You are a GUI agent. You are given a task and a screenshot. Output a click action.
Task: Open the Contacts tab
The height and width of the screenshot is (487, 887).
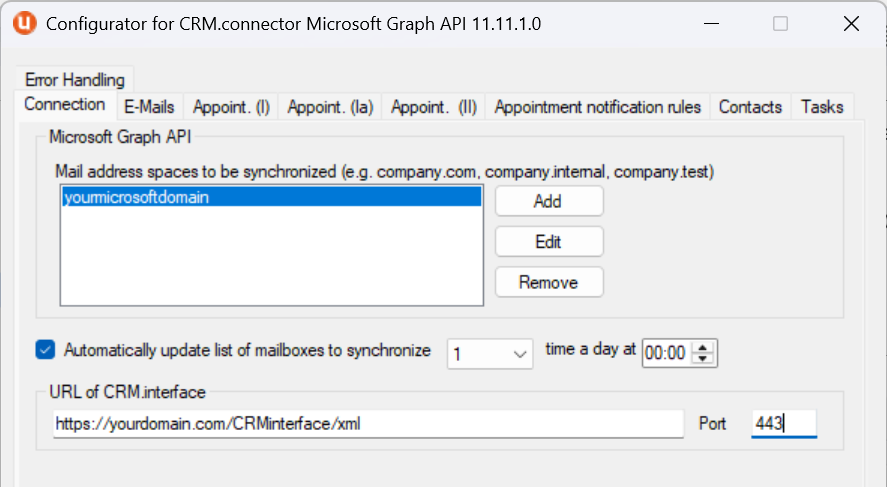750,107
